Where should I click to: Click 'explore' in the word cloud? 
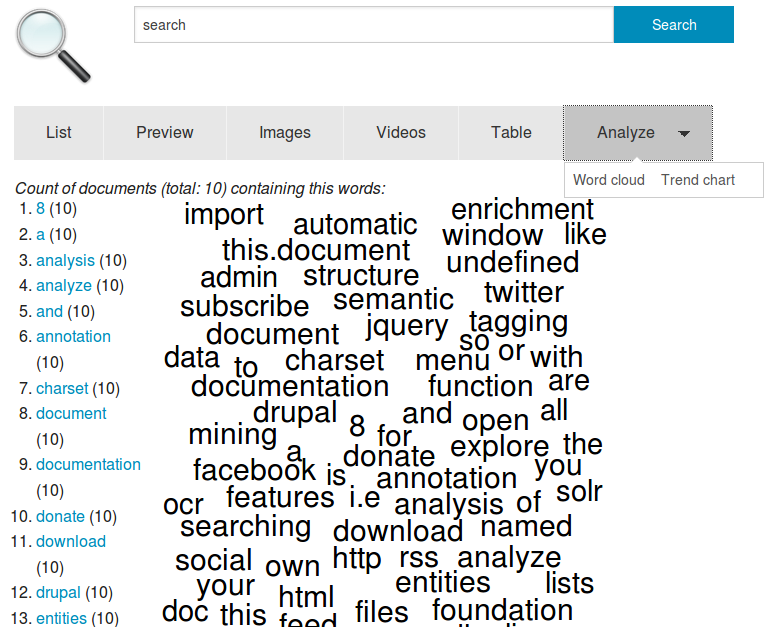pos(499,447)
